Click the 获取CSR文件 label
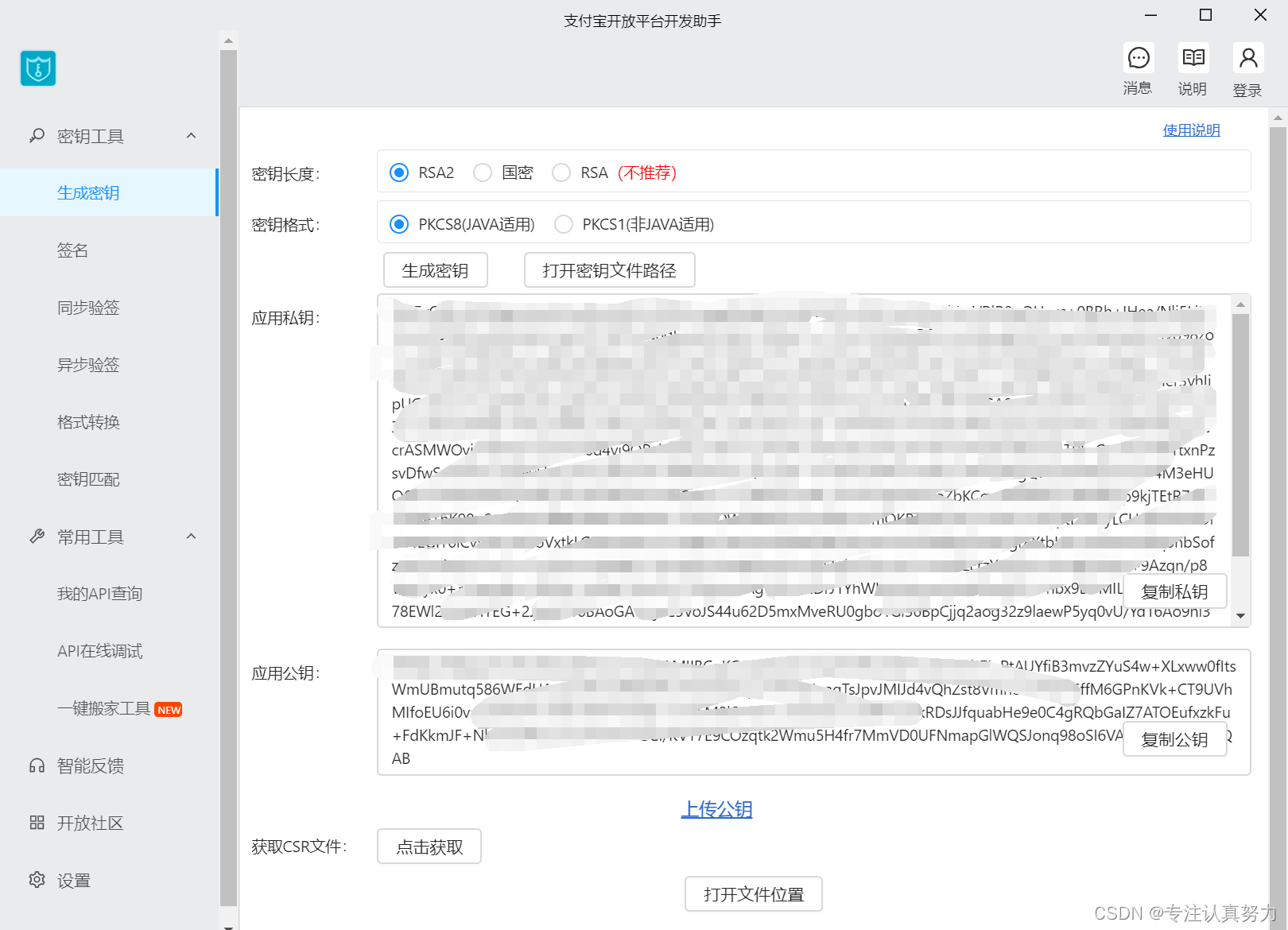The image size is (1288, 930). coord(300,847)
